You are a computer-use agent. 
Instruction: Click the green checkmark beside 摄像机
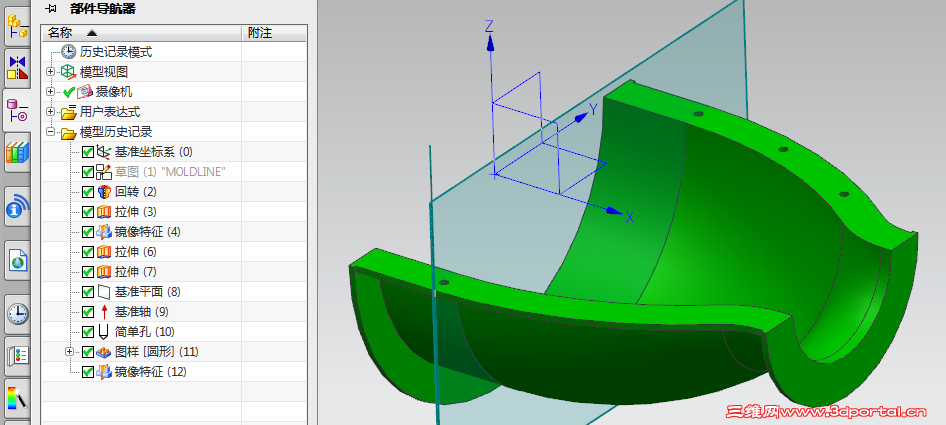(x=69, y=92)
